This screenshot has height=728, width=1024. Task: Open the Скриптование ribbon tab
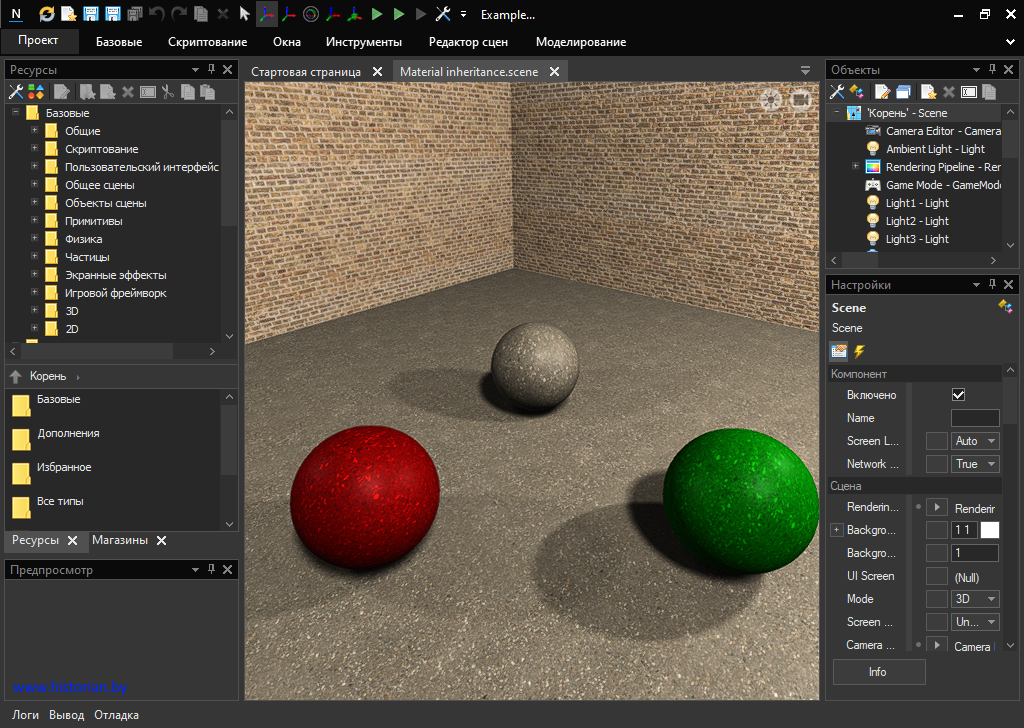click(207, 42)
